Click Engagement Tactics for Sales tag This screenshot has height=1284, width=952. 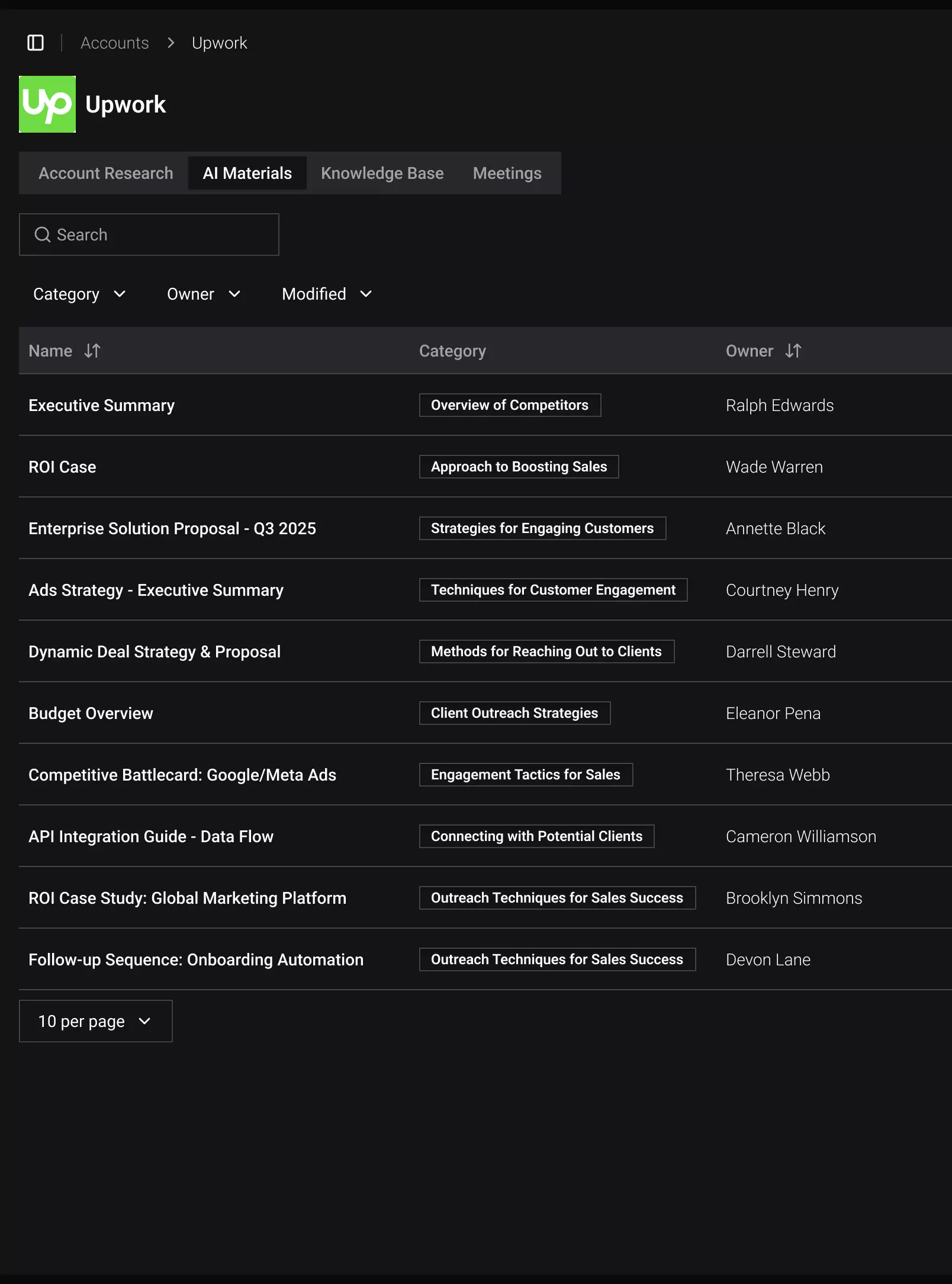[x=526, y=775]
